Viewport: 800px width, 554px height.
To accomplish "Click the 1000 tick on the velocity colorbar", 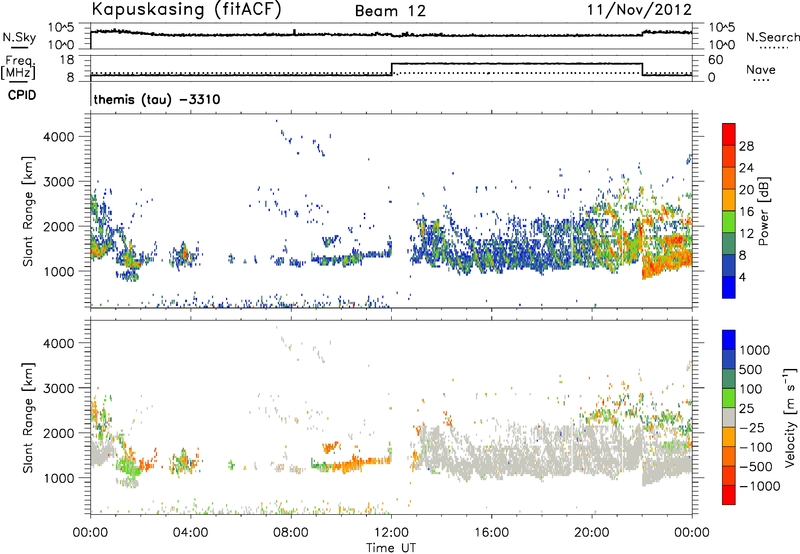I will tap(755, 350).
